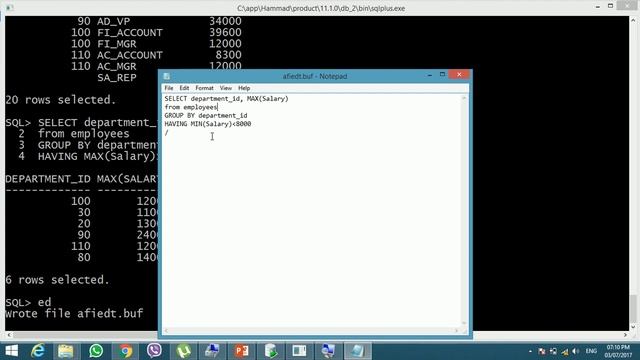Click sqlplus window scroll-left arrow
640x360 pixels.
(x=9, y=335)
